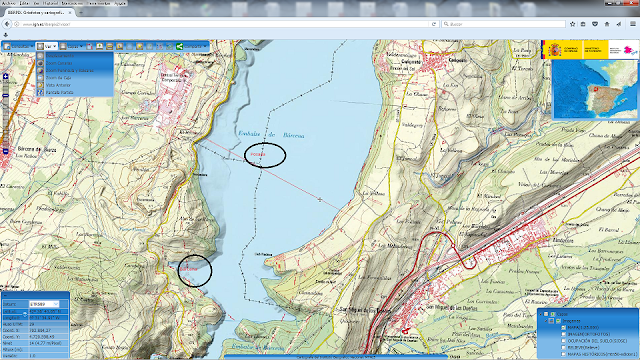Screen dimensions: 640x360
Task: Enable the RELIEVE (Relieve) layer
Action: 563,347
